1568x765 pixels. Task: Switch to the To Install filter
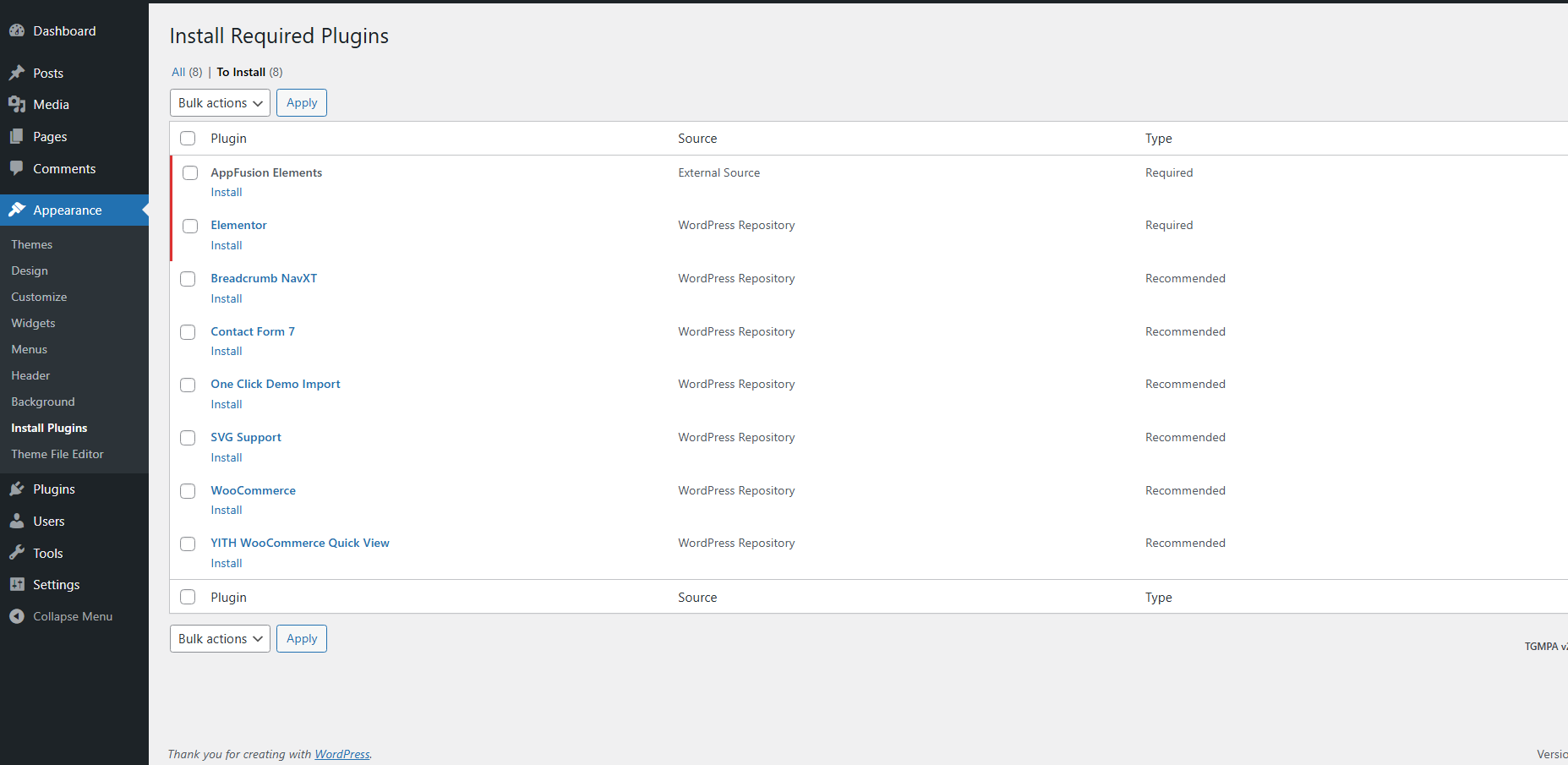click(x=240, y=72)
